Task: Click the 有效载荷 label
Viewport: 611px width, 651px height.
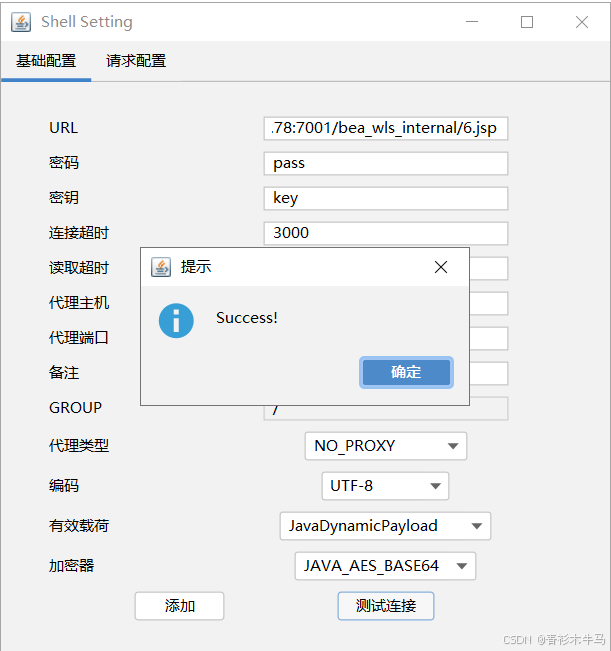Action: point(79,526)
